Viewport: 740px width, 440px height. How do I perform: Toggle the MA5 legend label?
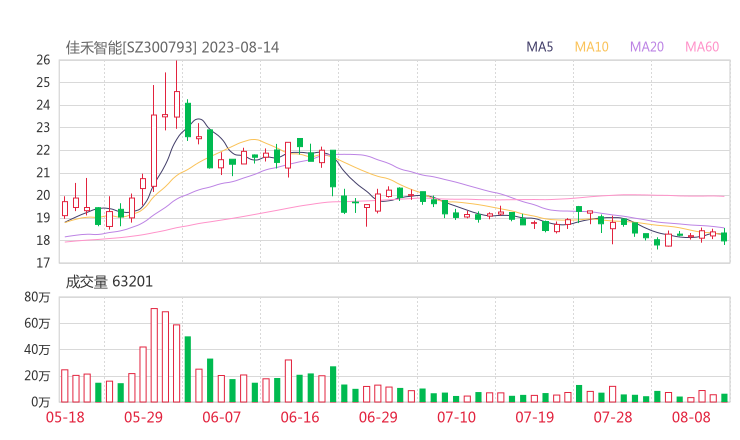click(x=541, y=47)
